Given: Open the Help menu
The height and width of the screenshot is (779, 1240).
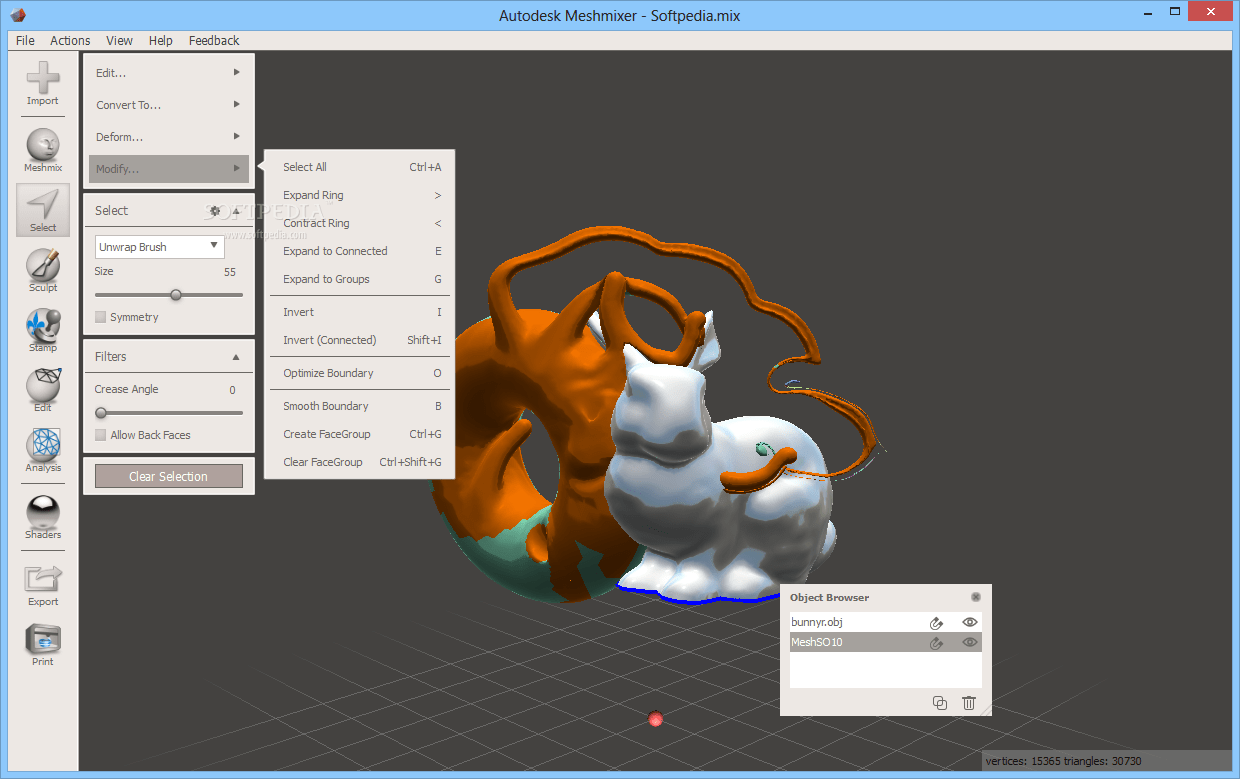Looking at the screenshot, I should coord(160,40).
